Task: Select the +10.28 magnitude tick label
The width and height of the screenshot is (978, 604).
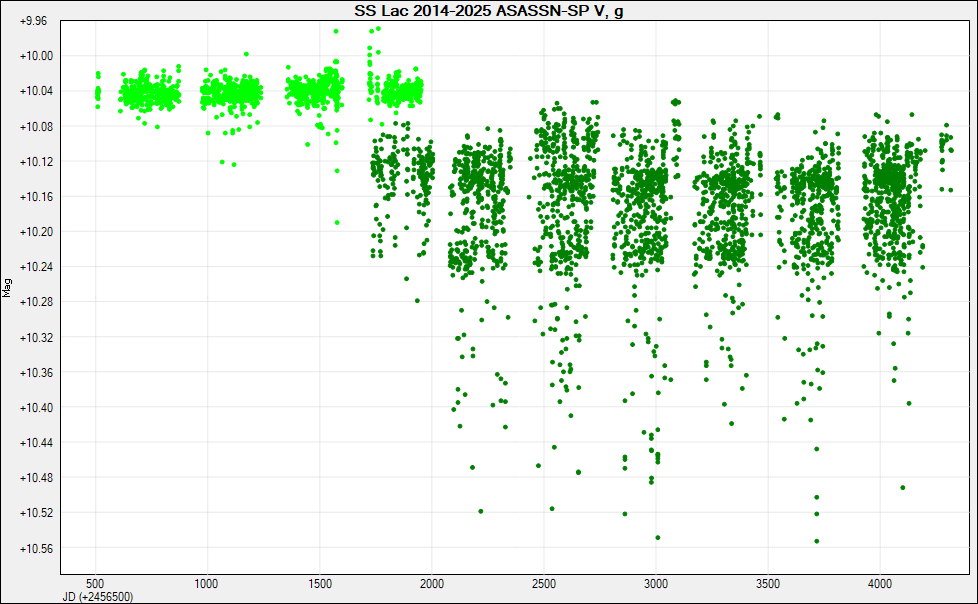Action: pyautogui.click(x=37, y=301)
